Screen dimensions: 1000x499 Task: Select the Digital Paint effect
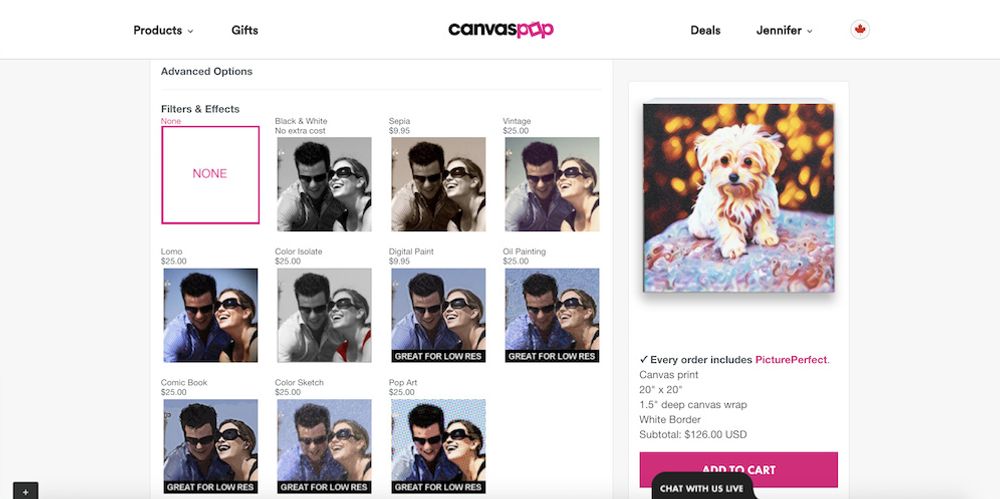click(x=438, y=315)
